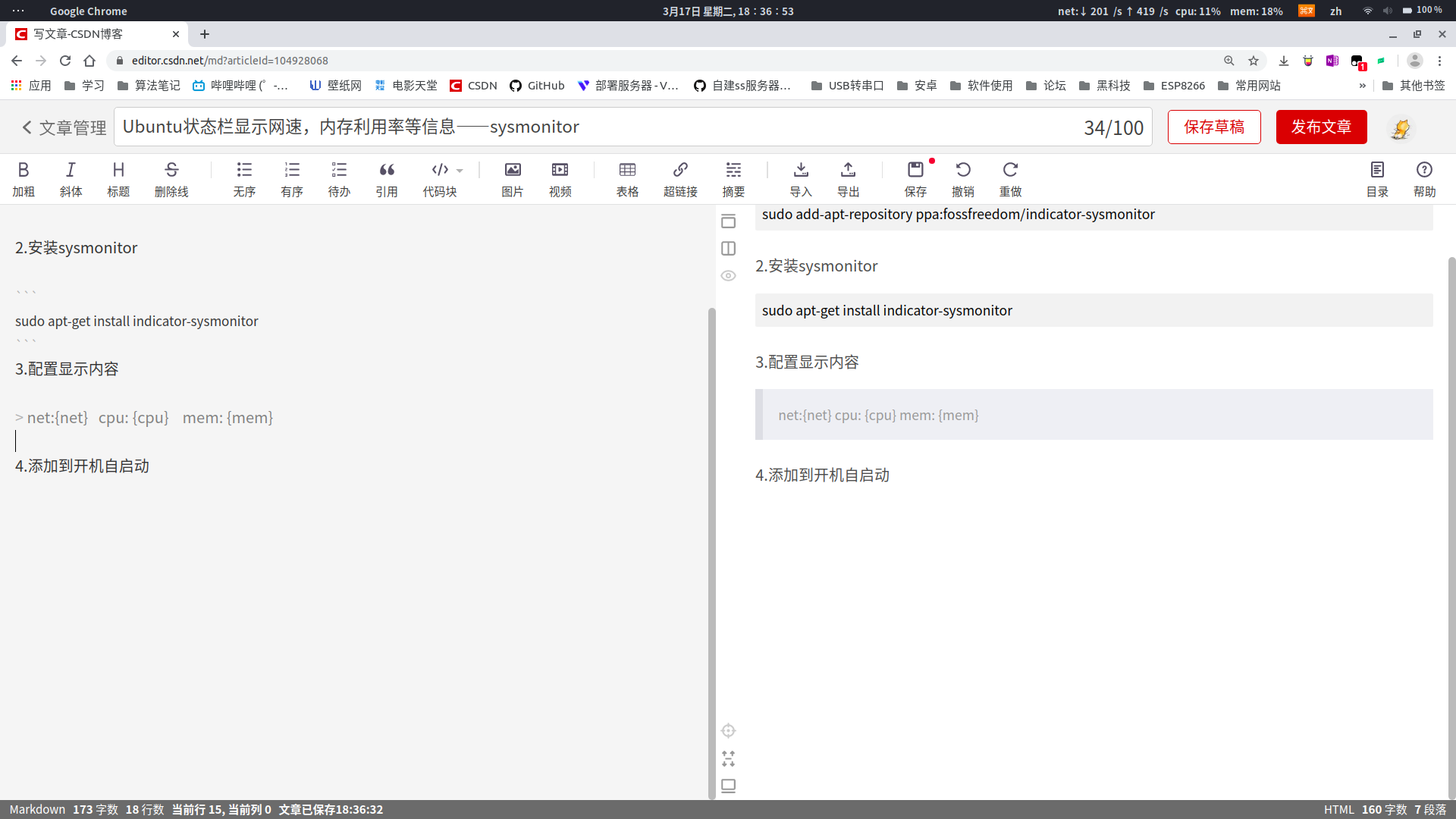
Task: Insert a video using the 视频 icon
Action: point(560,178)
